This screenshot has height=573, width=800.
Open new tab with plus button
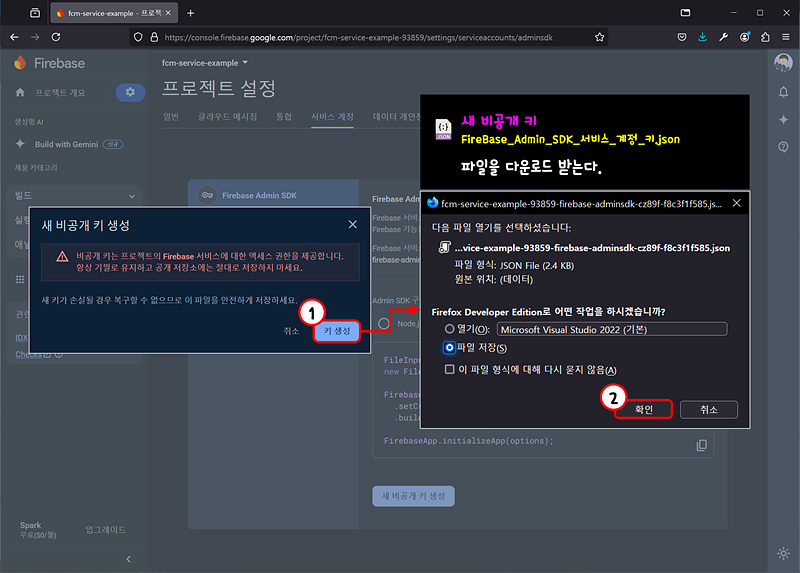(190, 13)
